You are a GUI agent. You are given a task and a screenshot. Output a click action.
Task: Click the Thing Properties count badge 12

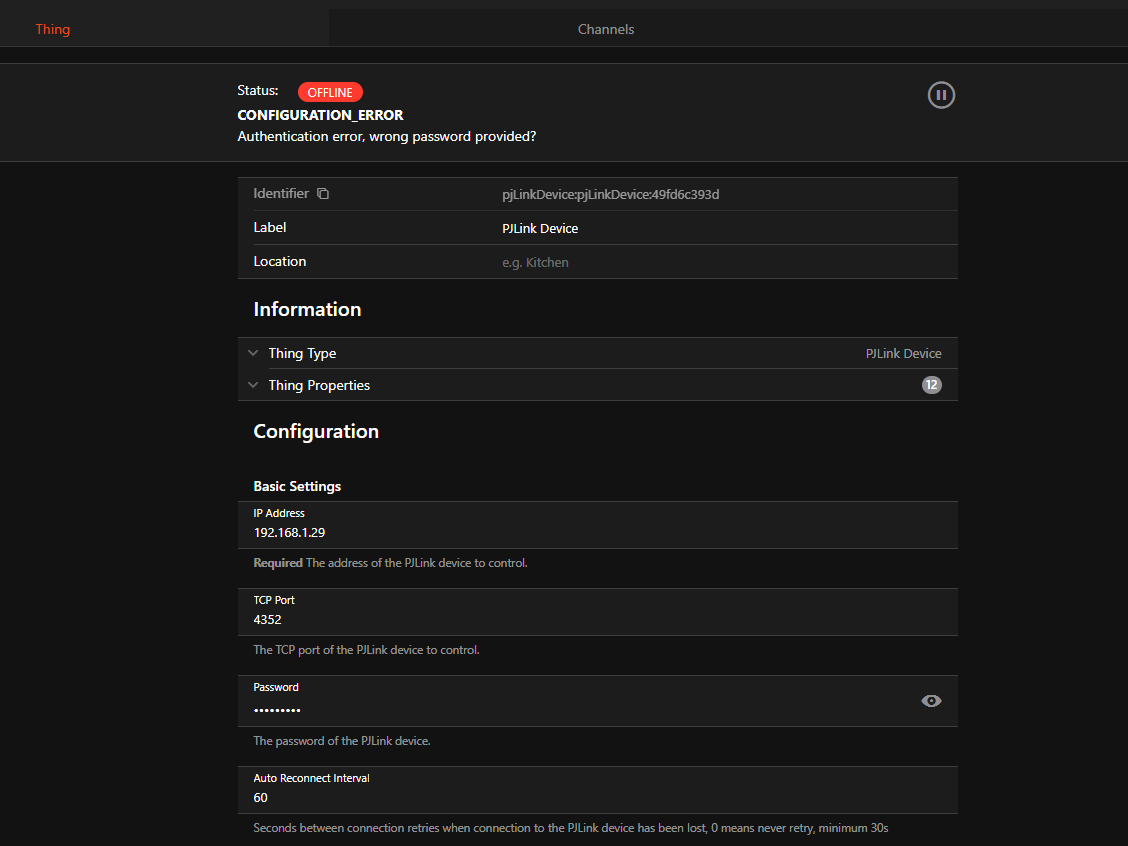tap(931, 385)
